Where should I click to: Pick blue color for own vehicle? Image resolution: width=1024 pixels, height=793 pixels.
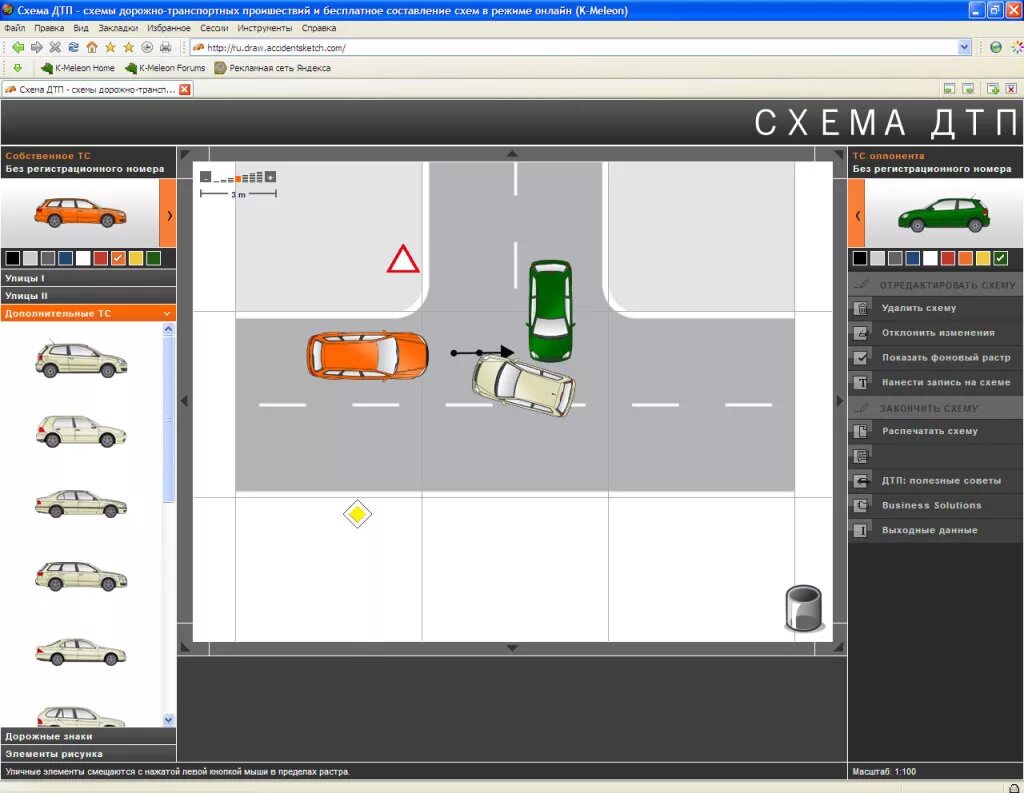coord(65,258)
